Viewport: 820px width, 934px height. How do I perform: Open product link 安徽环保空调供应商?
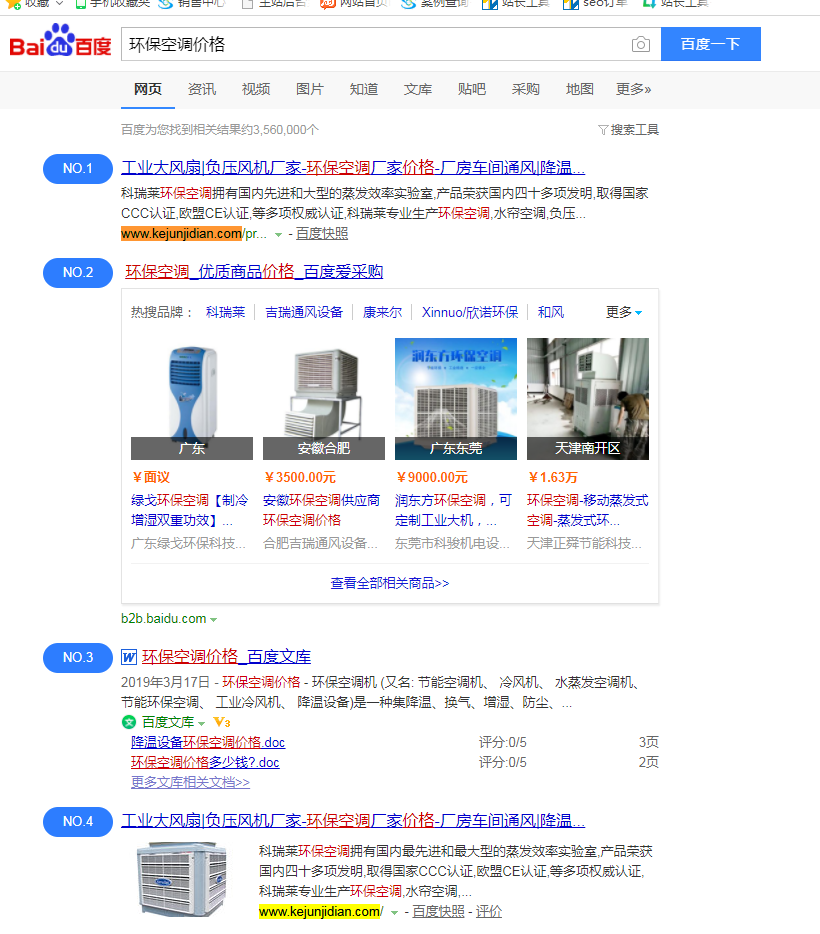322,510
